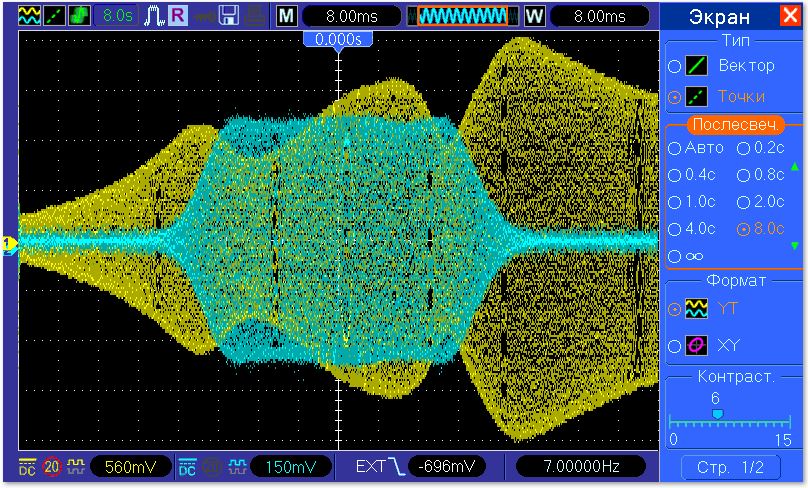Click the EXT trigger source label
The width and height of the screenshot is (808, 488).
(370, 467)
